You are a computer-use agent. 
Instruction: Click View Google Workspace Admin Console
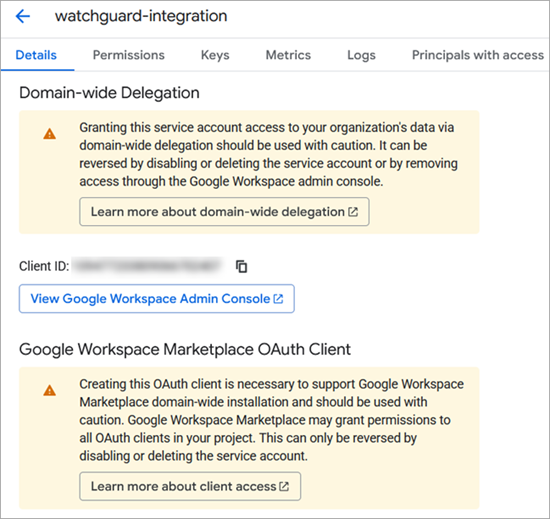[x=157, y=299]
